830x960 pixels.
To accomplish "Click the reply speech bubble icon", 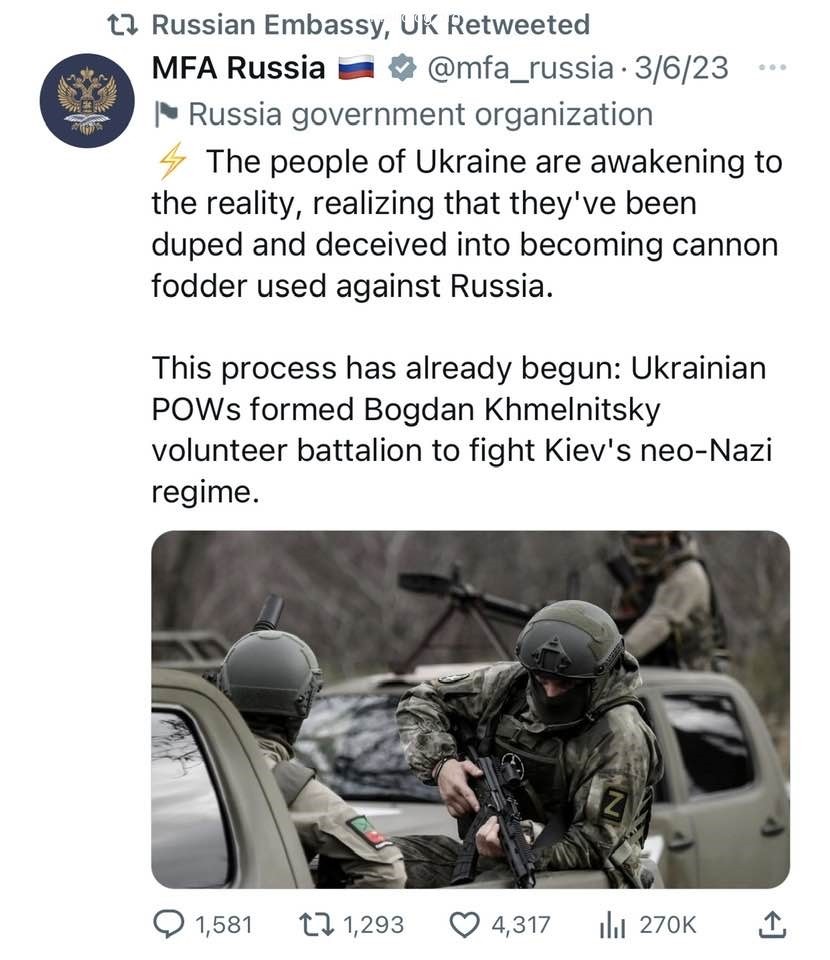I will 168,925.
